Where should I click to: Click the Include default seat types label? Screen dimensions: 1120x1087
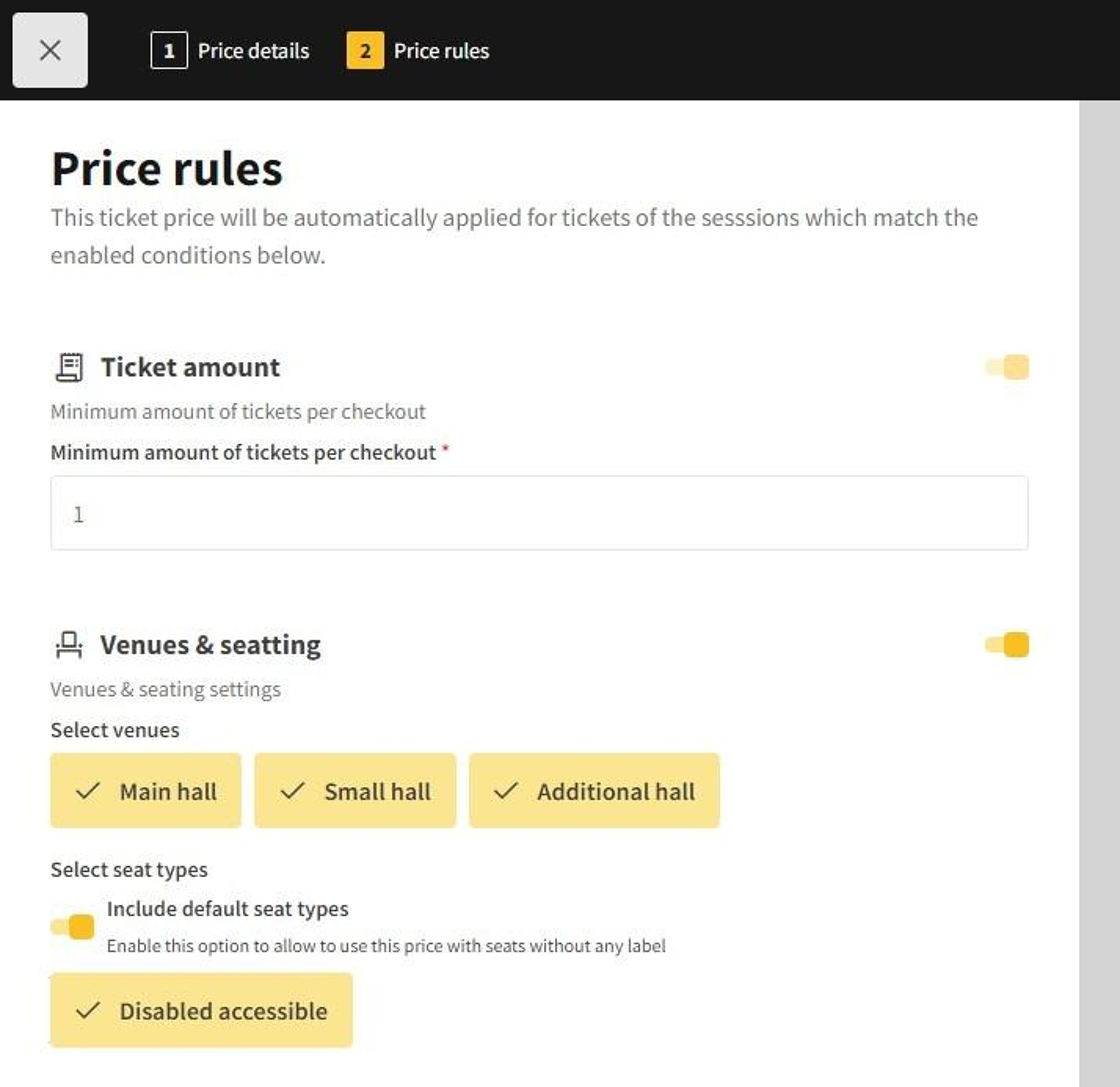tap(228, 909)
